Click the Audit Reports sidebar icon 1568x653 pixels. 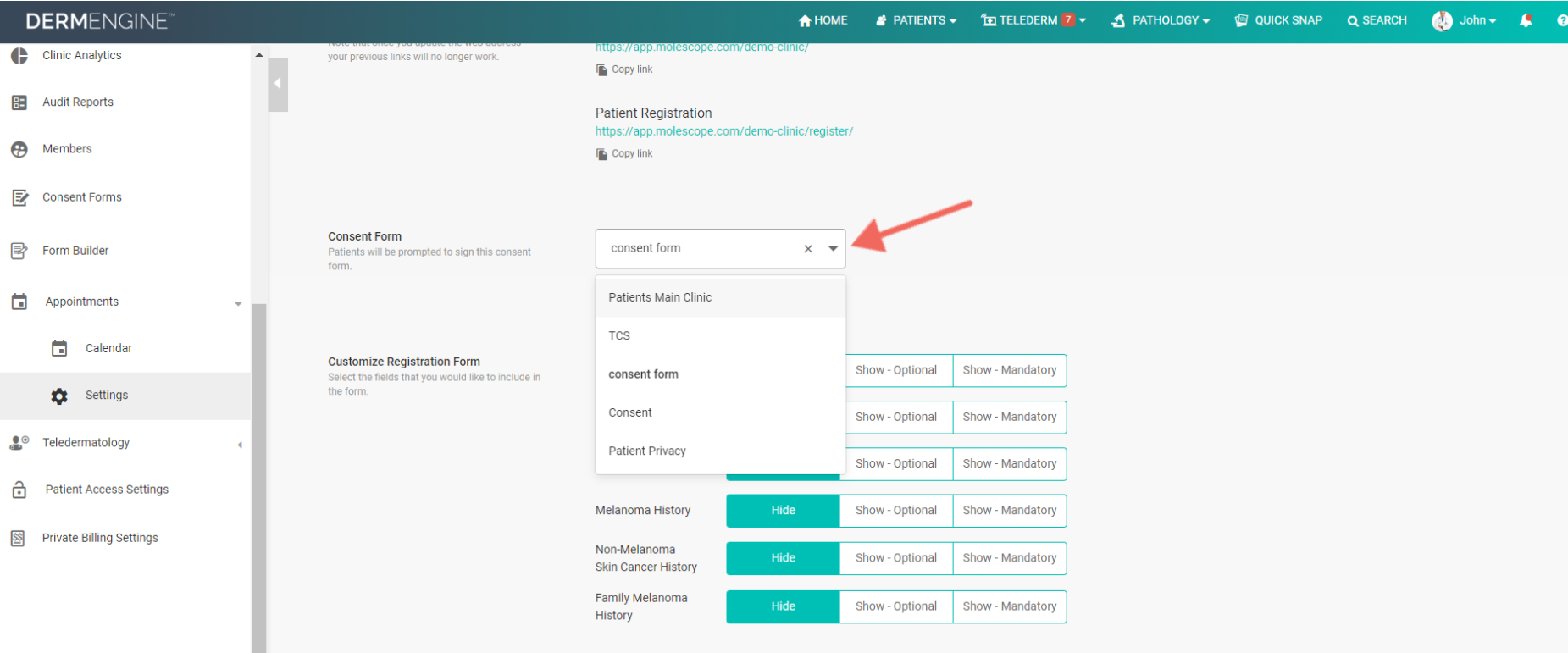pos(19,102)
